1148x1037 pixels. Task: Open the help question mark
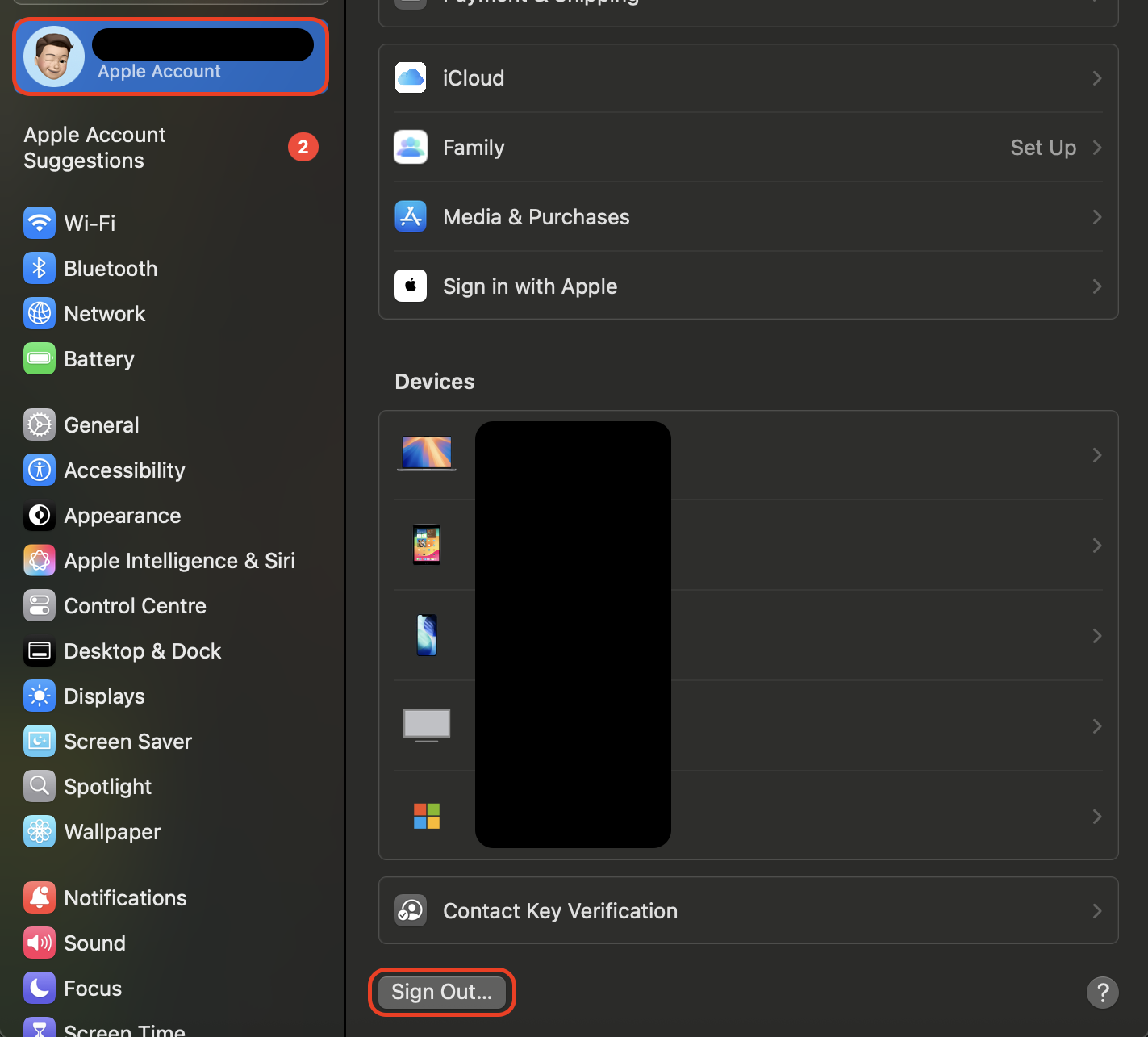(1103, 993)
